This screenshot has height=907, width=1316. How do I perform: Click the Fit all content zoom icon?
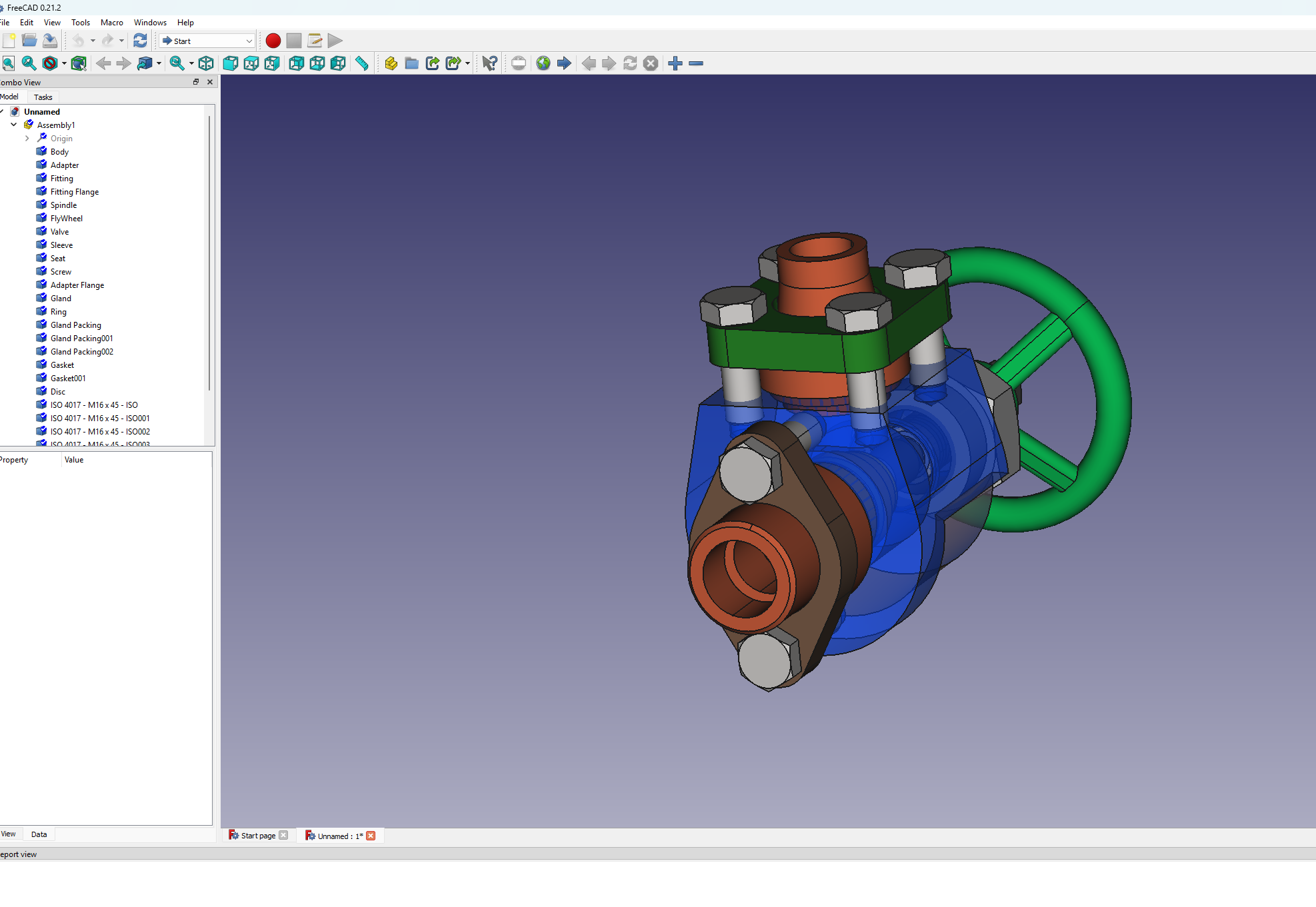pos(9,63)
